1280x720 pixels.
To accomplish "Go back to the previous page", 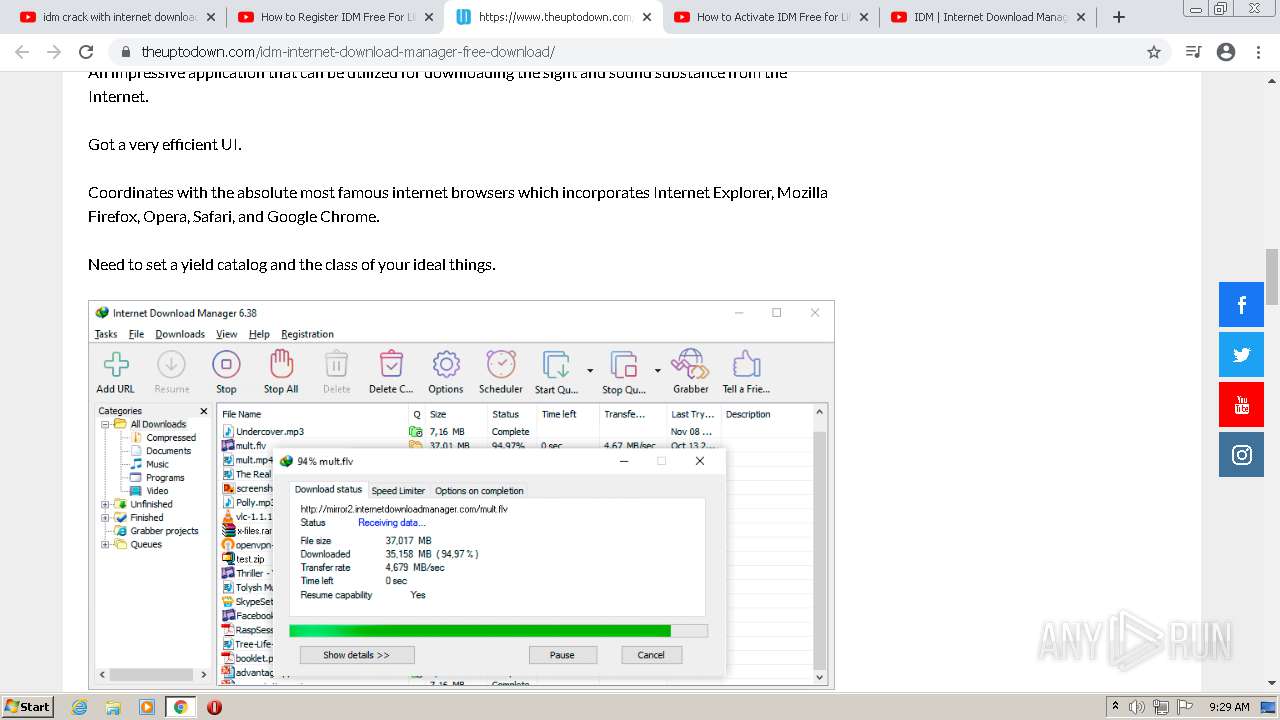I will tap(22, 52).
